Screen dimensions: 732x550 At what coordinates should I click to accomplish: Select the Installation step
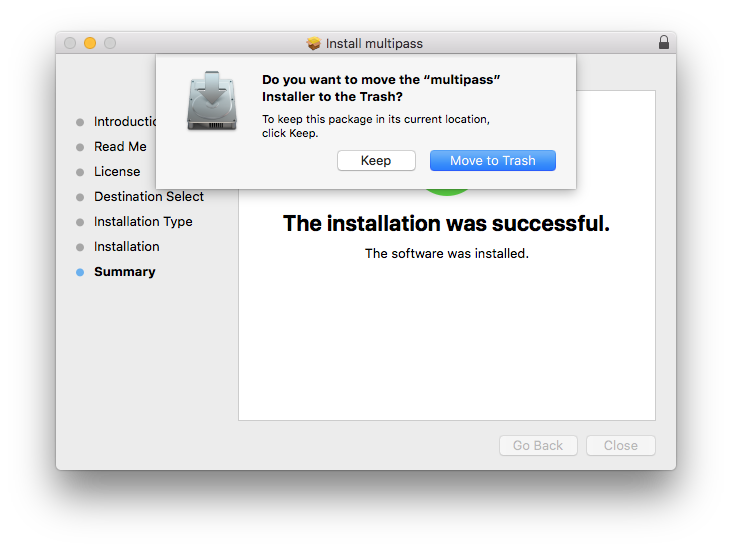point(127,247)
